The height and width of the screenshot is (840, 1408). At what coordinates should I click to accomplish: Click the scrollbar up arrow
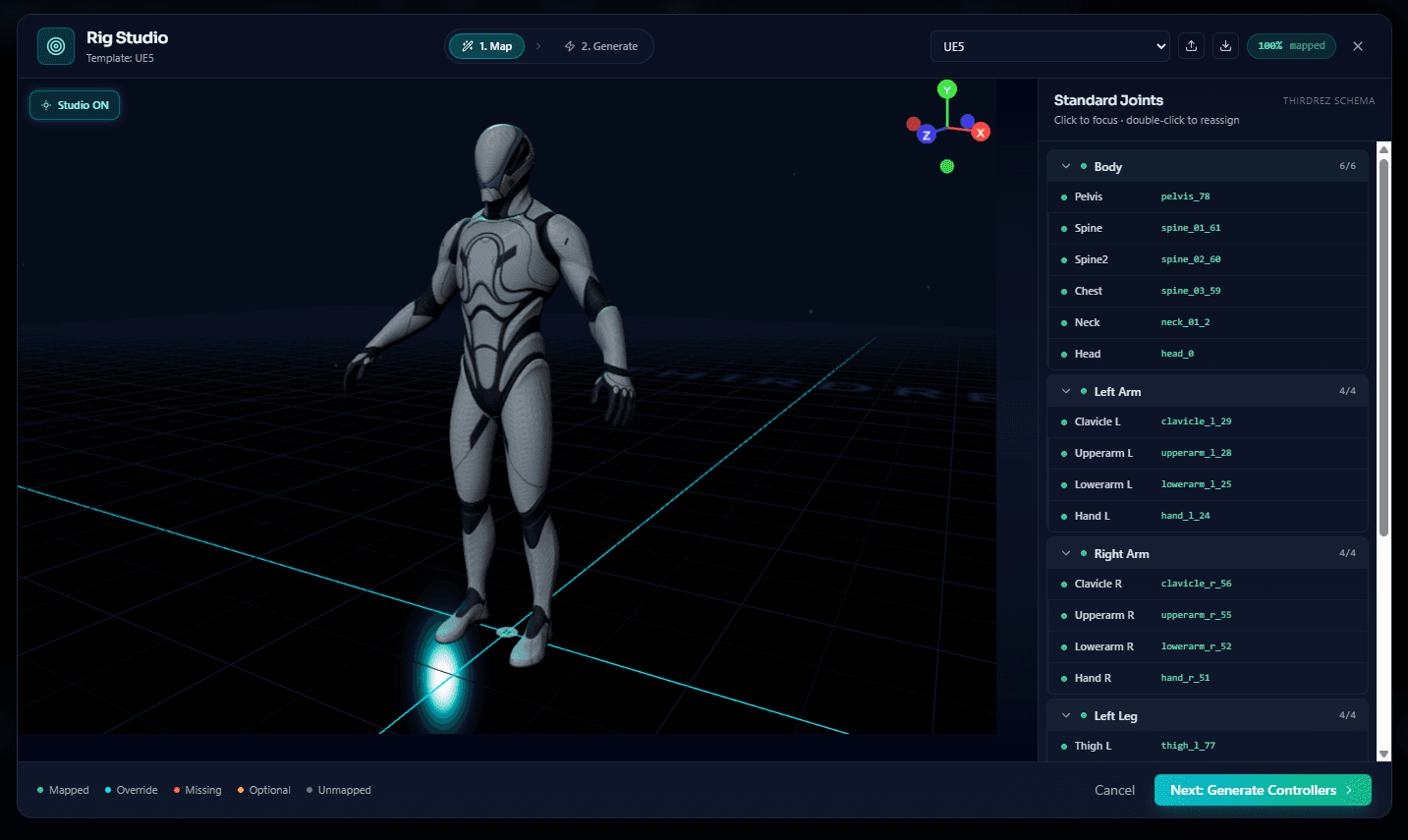tap(1383, 149)
